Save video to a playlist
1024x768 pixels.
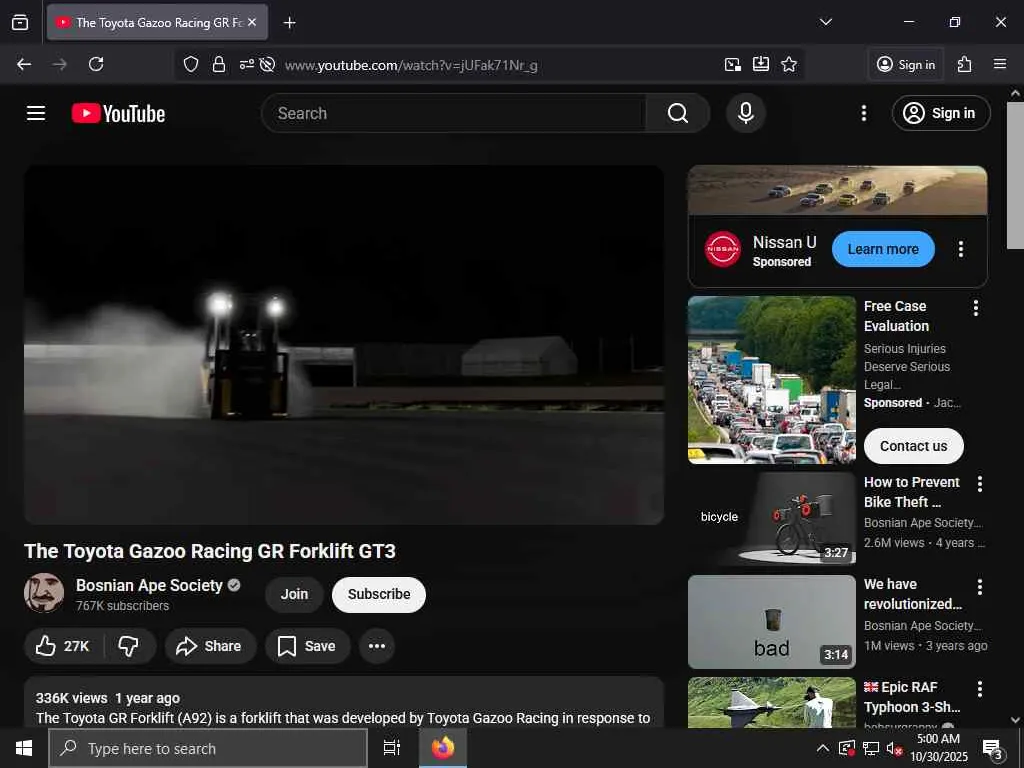[x=308, y=646]
